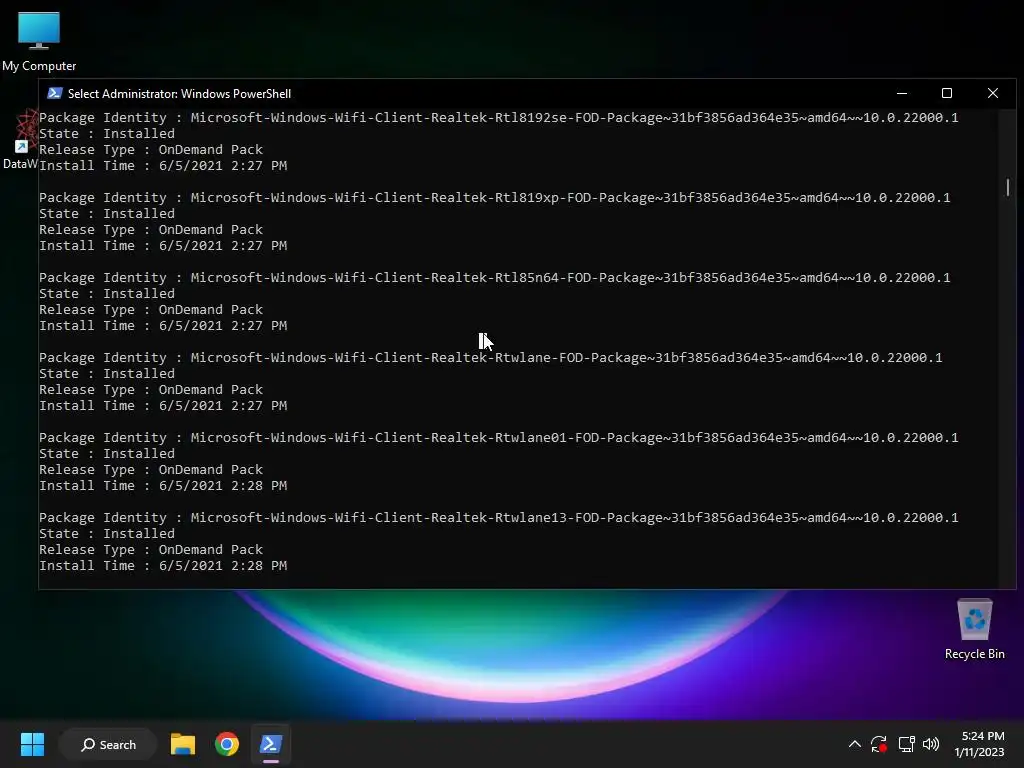Screen dimensions: 1024x768
Task: Click the Install Time line under Rtl85n64 package
Action: click(163, 325)
